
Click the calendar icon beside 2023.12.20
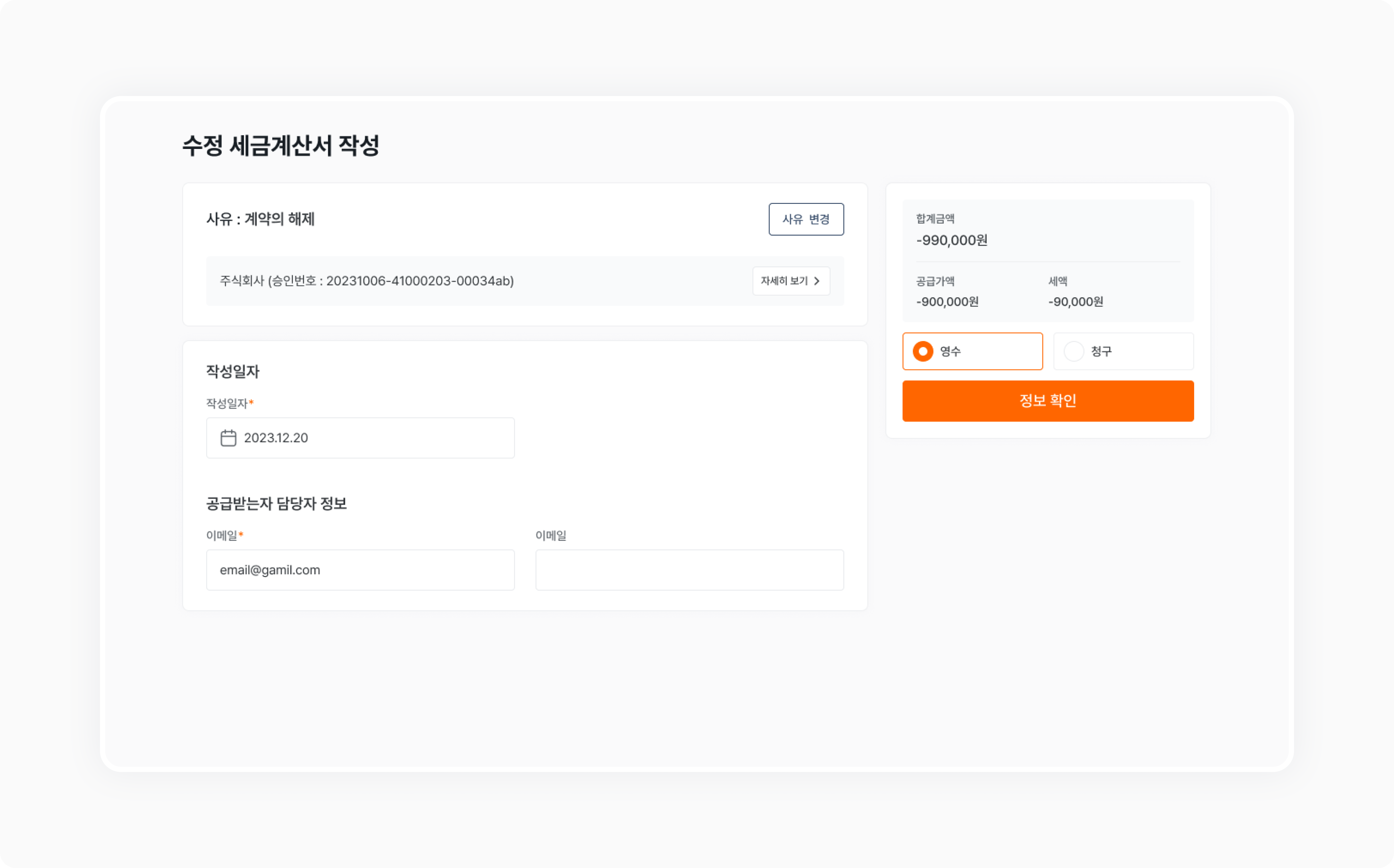228,437
